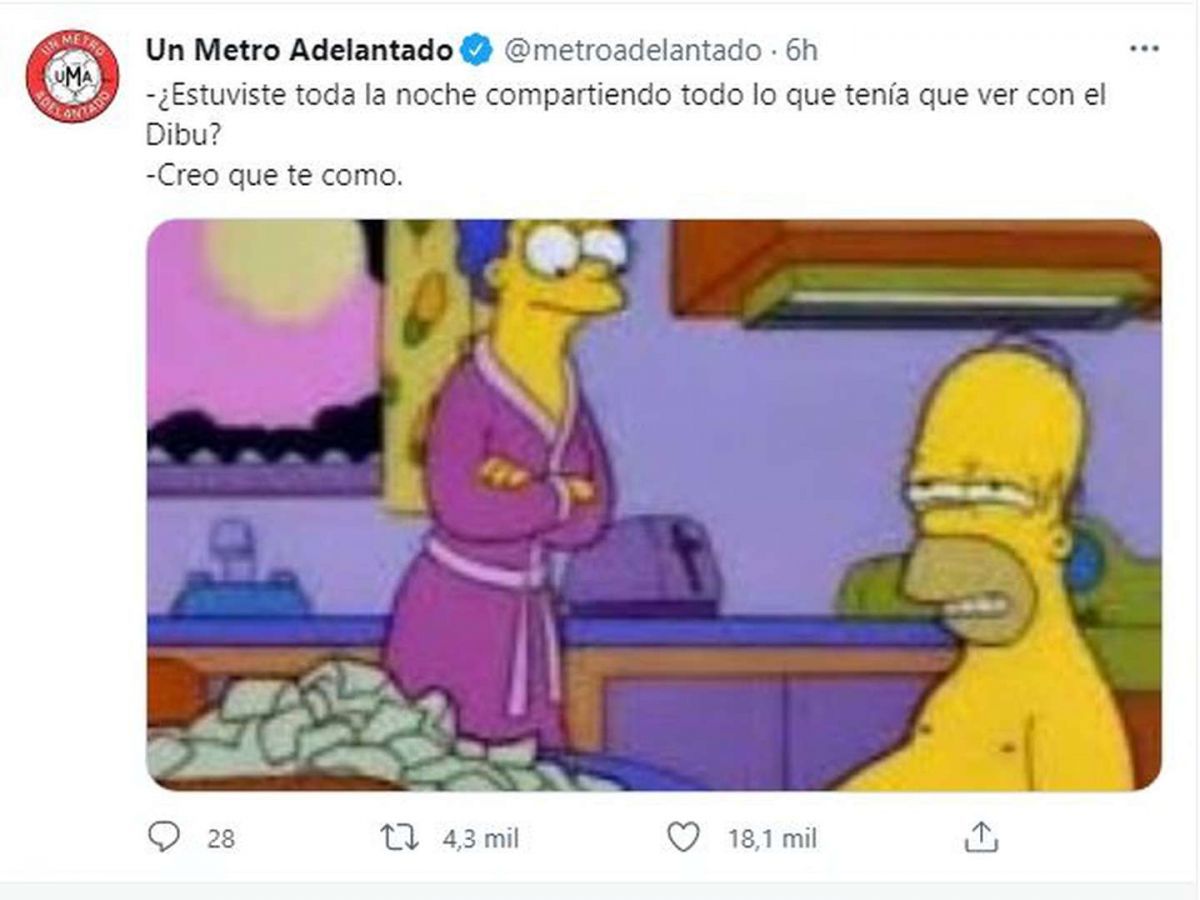Click the reply speech bubble icon
Image resolution: width=1200 pixels, height=900 pixels.
pyautogui.click(x=163, y=837)
